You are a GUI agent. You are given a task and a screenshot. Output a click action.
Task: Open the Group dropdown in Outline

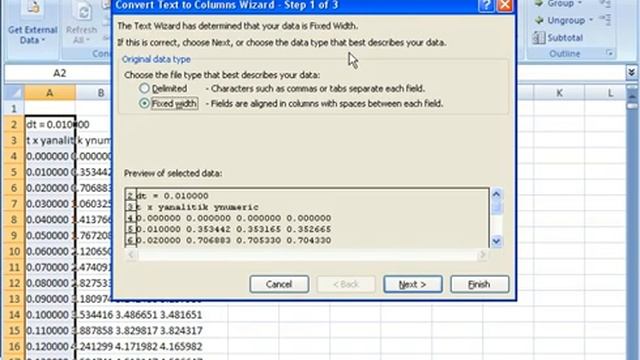click(579, 4)
